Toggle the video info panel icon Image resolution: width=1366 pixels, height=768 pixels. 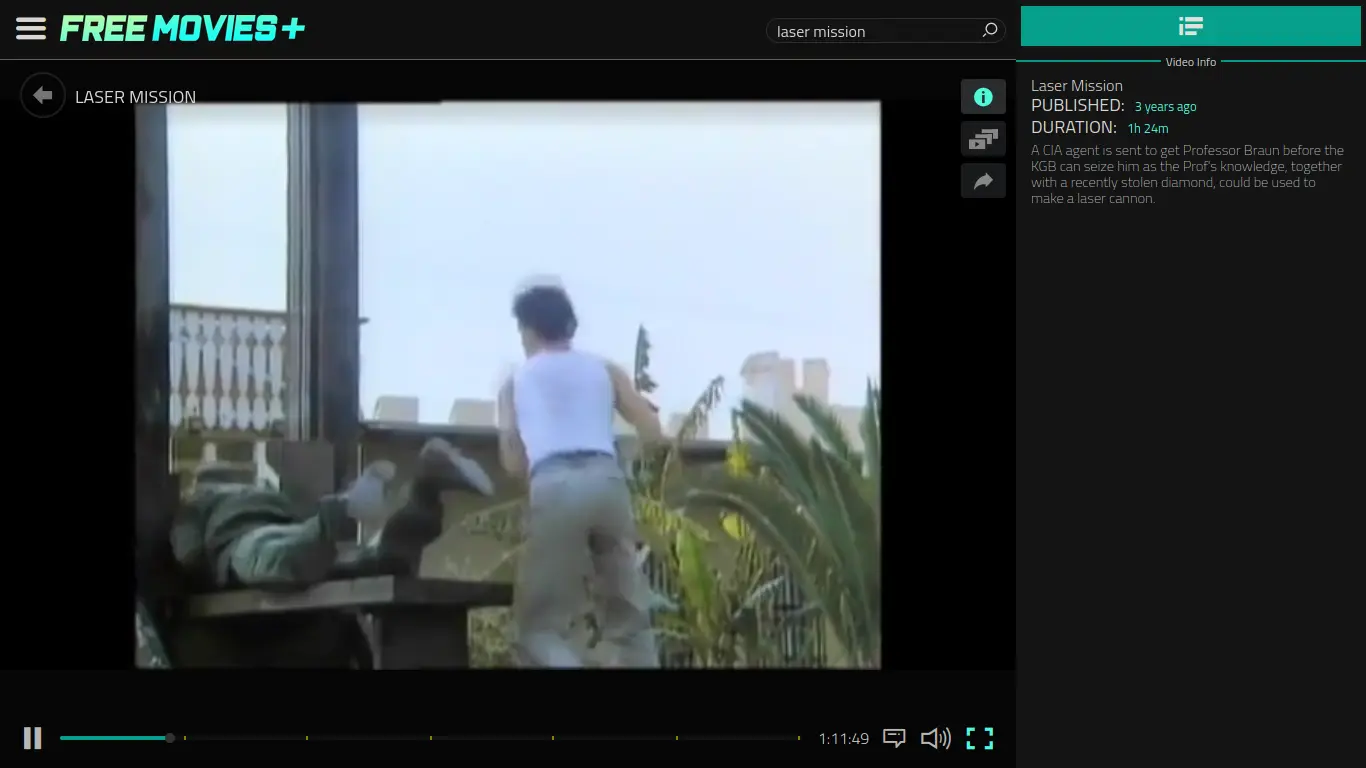coord(983,97)
